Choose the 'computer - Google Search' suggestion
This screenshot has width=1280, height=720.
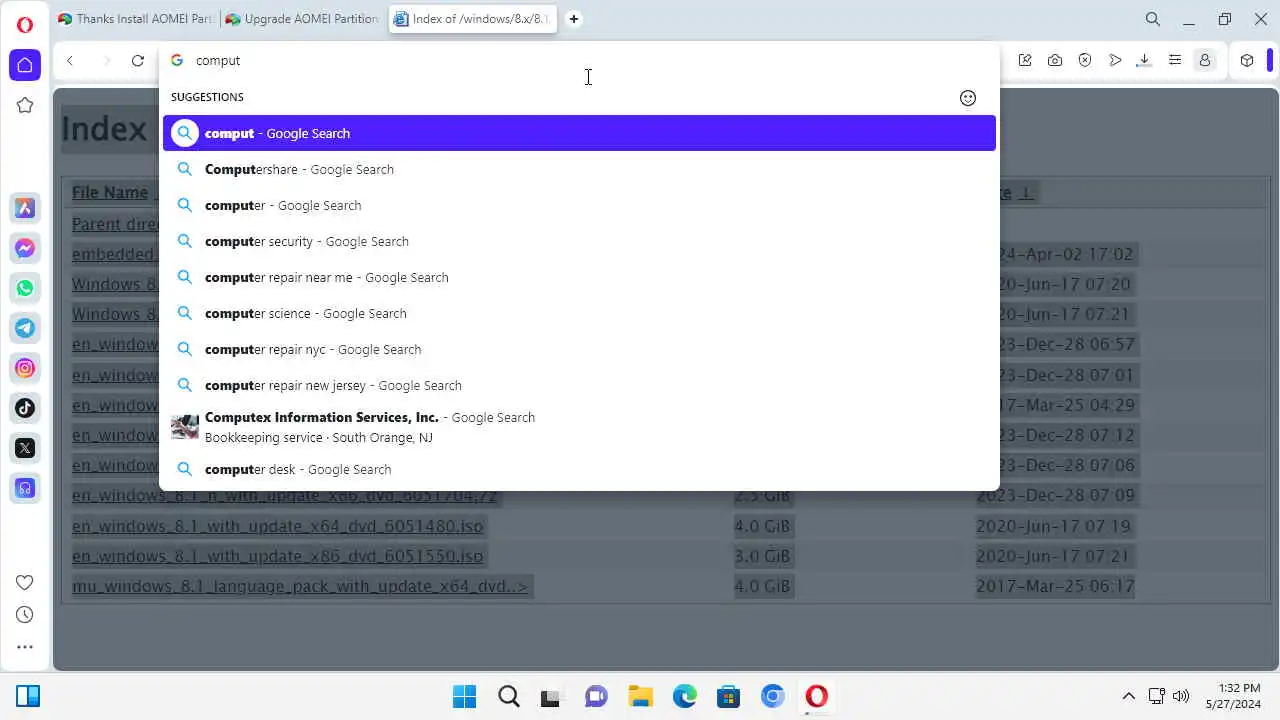(x=579, y=205)
